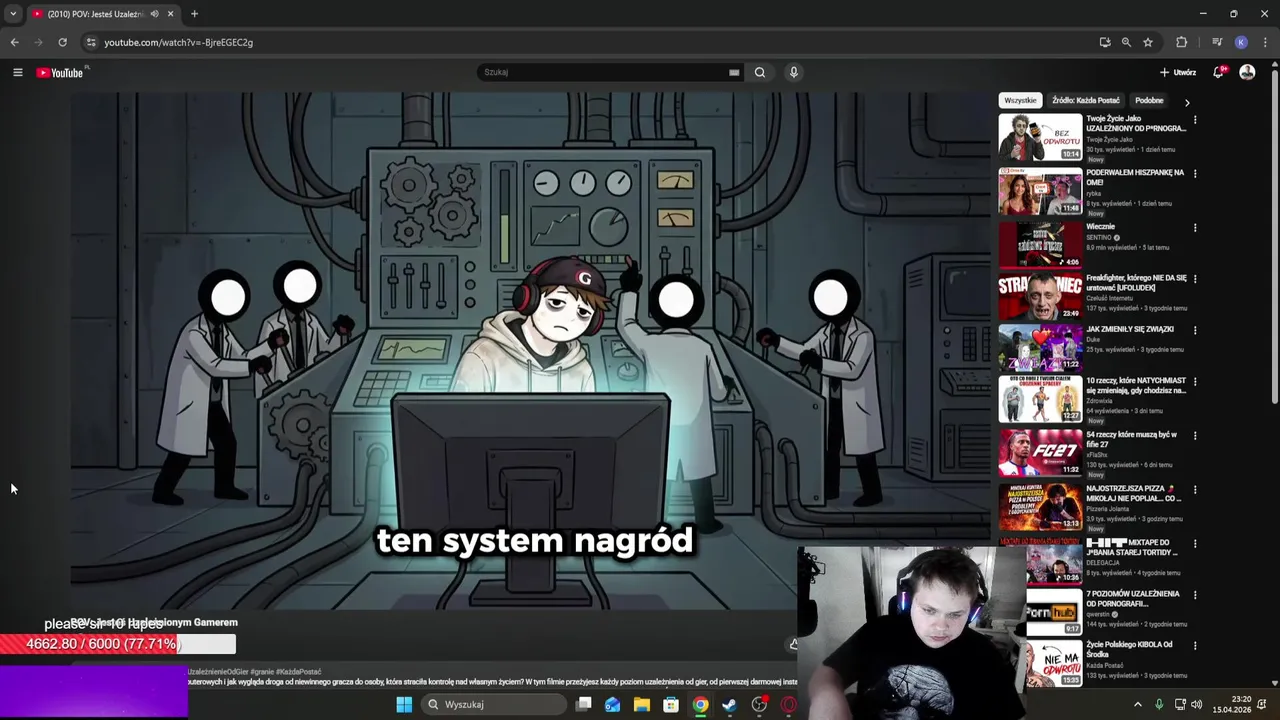Open the Windows Start button
The height and width of the screenshot is (720, 1280).
(404, 705)
